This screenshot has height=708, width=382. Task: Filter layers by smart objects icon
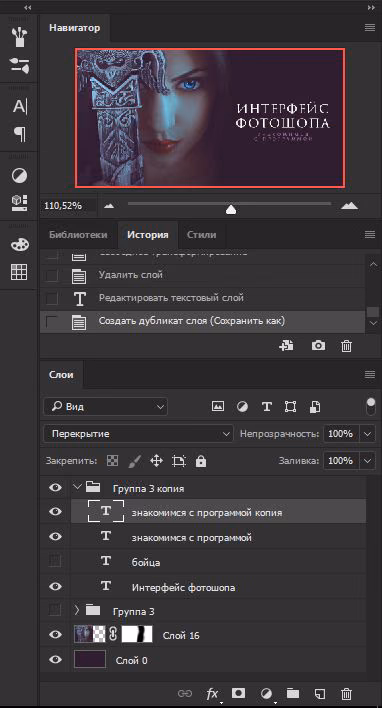coord(315,407)
